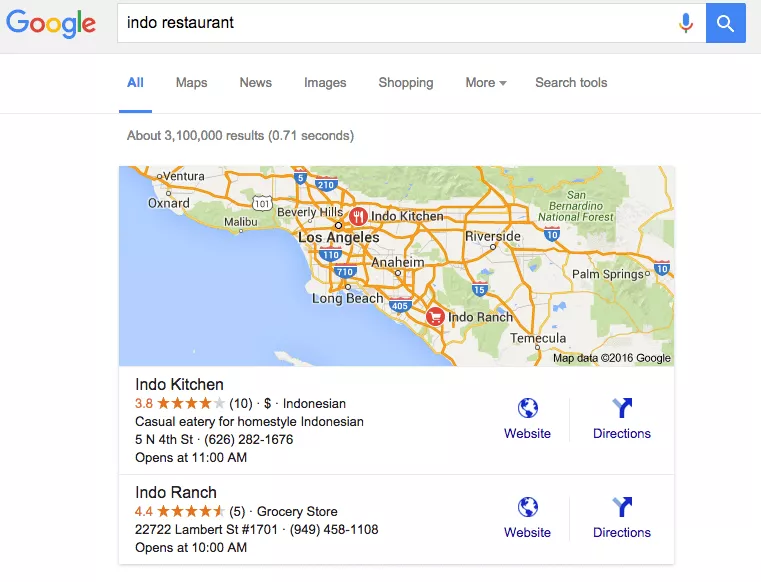
Task: Click the Google logo
Action: pos(51,24)
